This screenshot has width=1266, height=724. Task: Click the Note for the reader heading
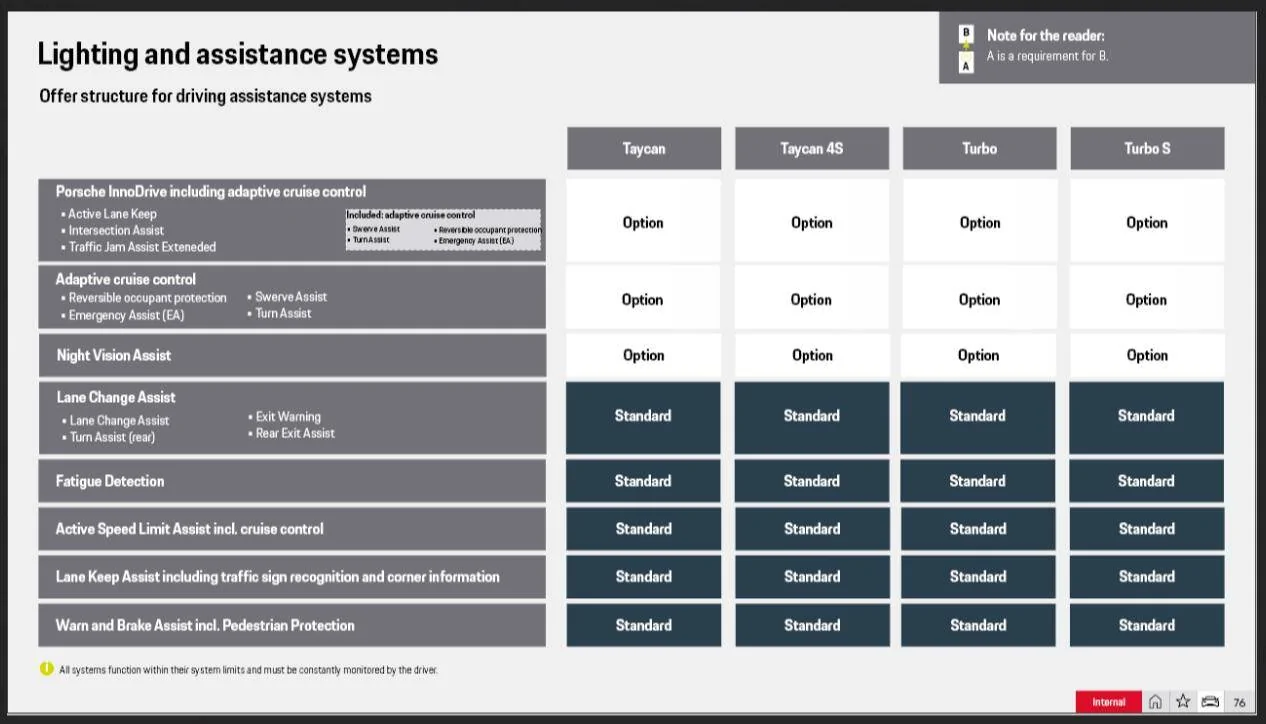click(x=1046, y=35)
